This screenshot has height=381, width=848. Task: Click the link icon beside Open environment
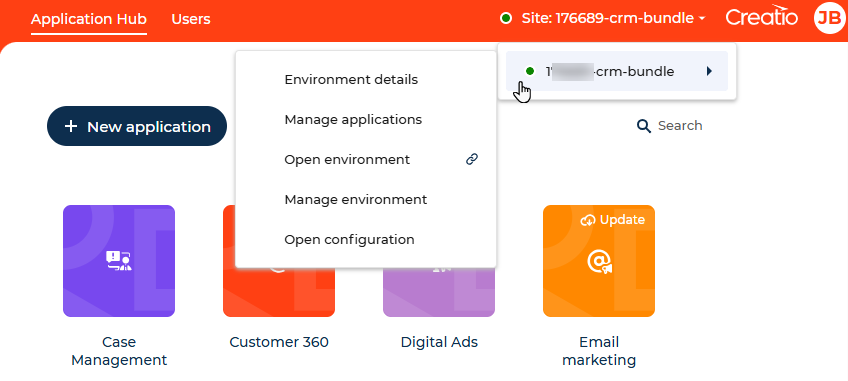pyautogui.click(x=472, y=159)
